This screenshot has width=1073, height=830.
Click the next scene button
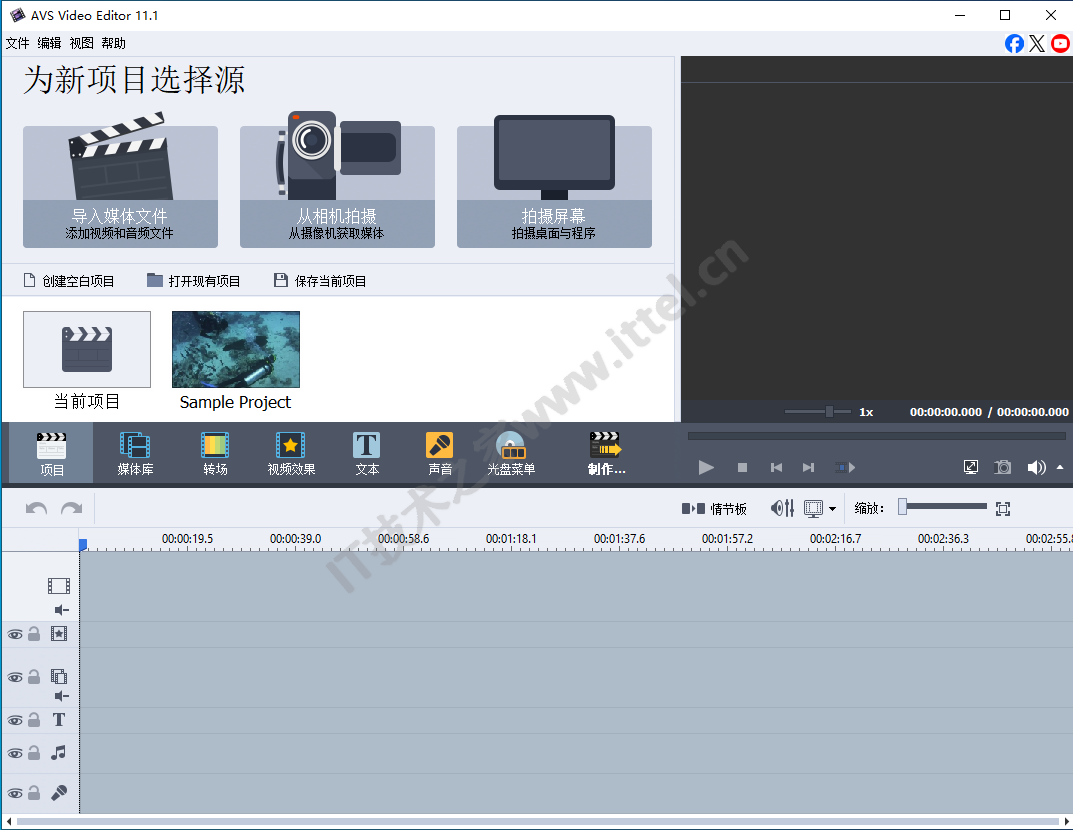click(845, 467)
